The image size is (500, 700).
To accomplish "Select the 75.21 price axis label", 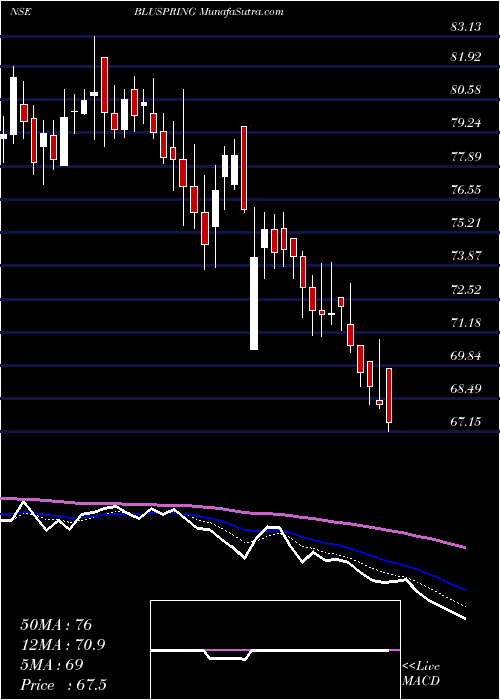I will [x=466, y=223].
